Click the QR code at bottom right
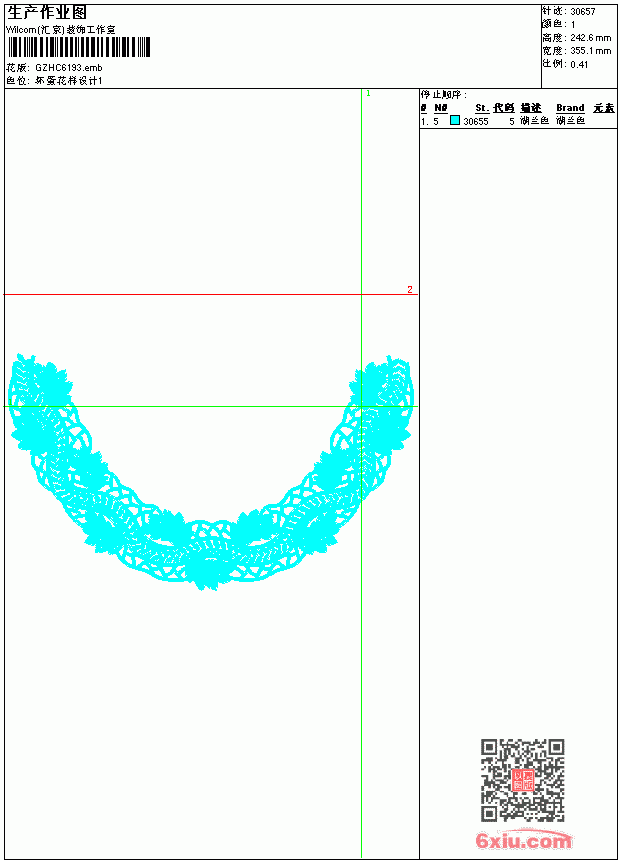 pos(523,780)
